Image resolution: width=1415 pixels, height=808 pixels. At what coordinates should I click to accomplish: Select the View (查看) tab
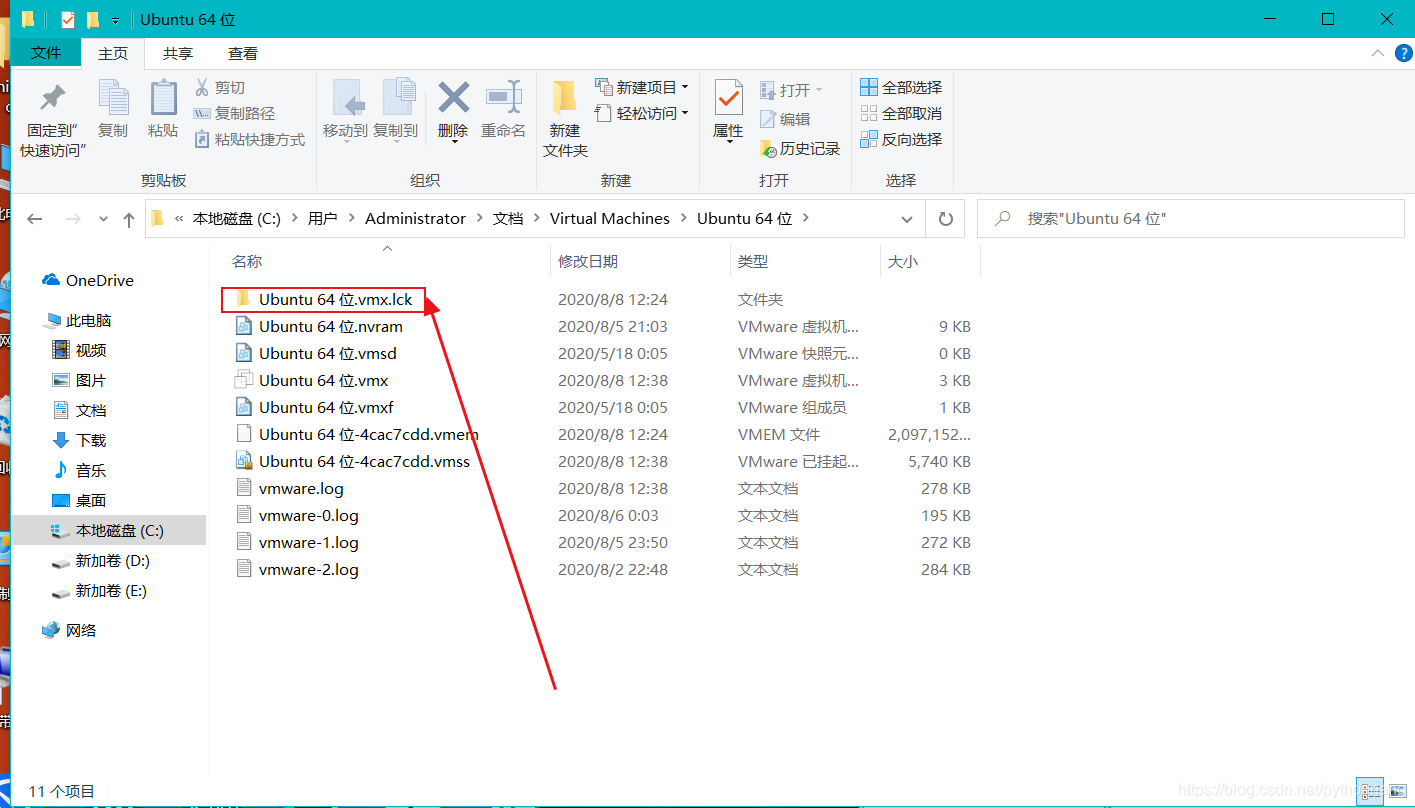(243, 54)
